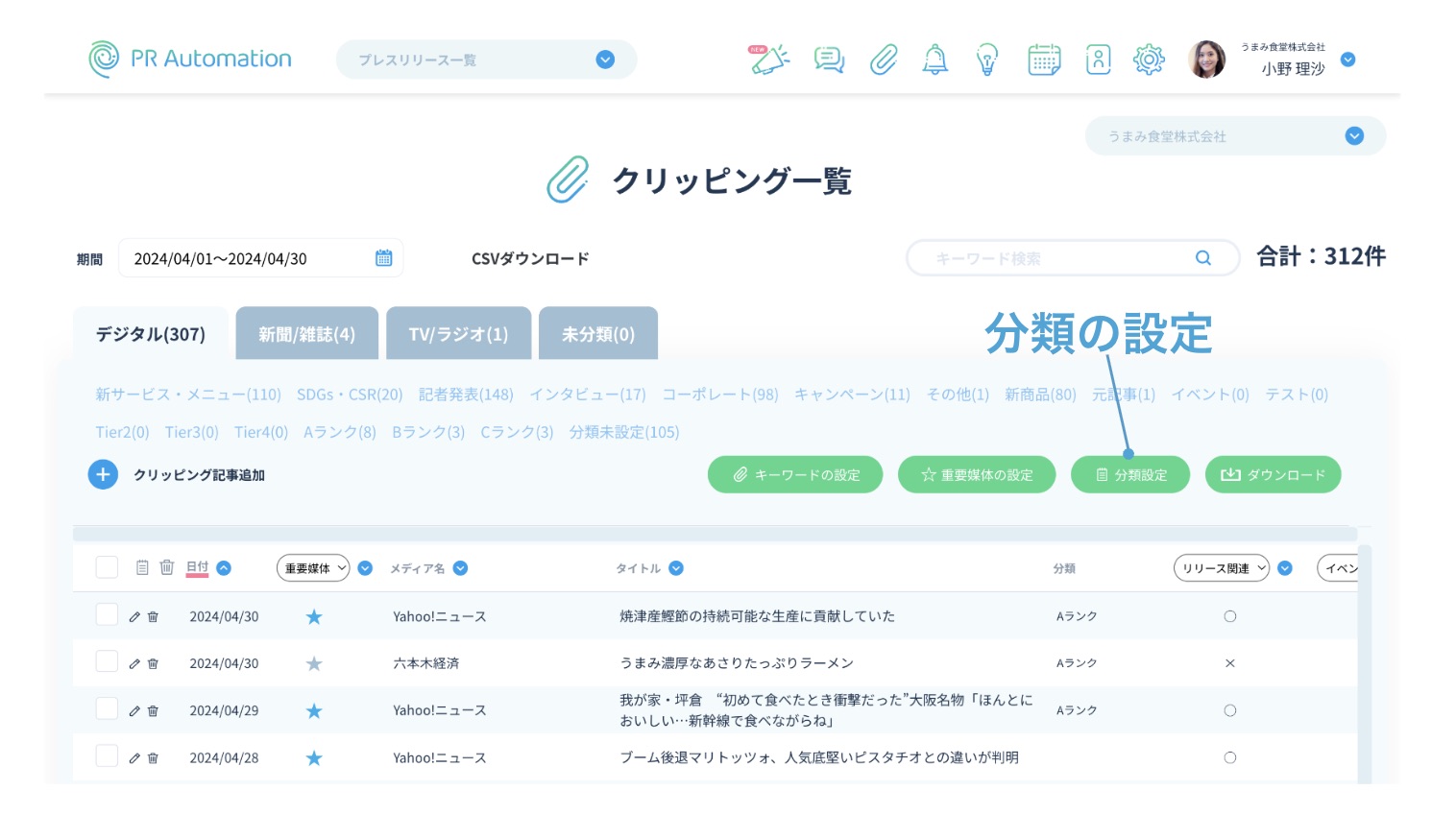Click the blue plus add-clipping icon
Viewport: 1456px width, 814px height.
pos(103,474)
